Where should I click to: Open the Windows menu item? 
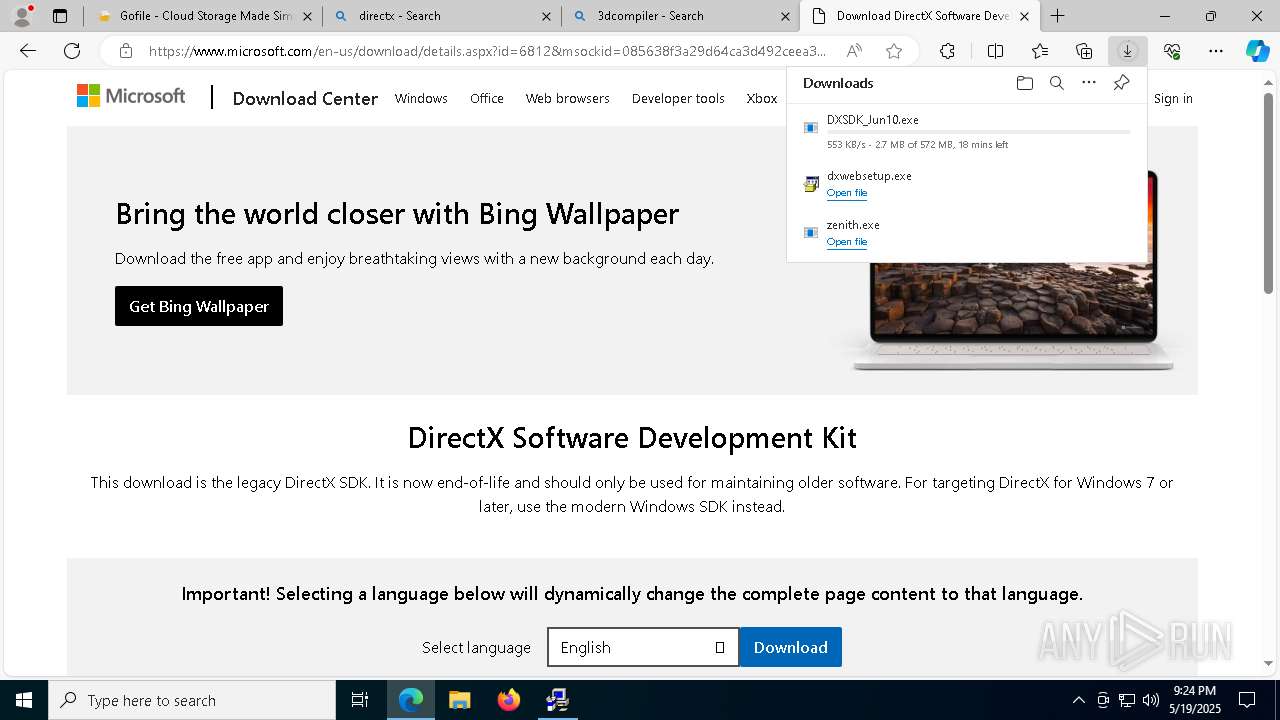421,98
